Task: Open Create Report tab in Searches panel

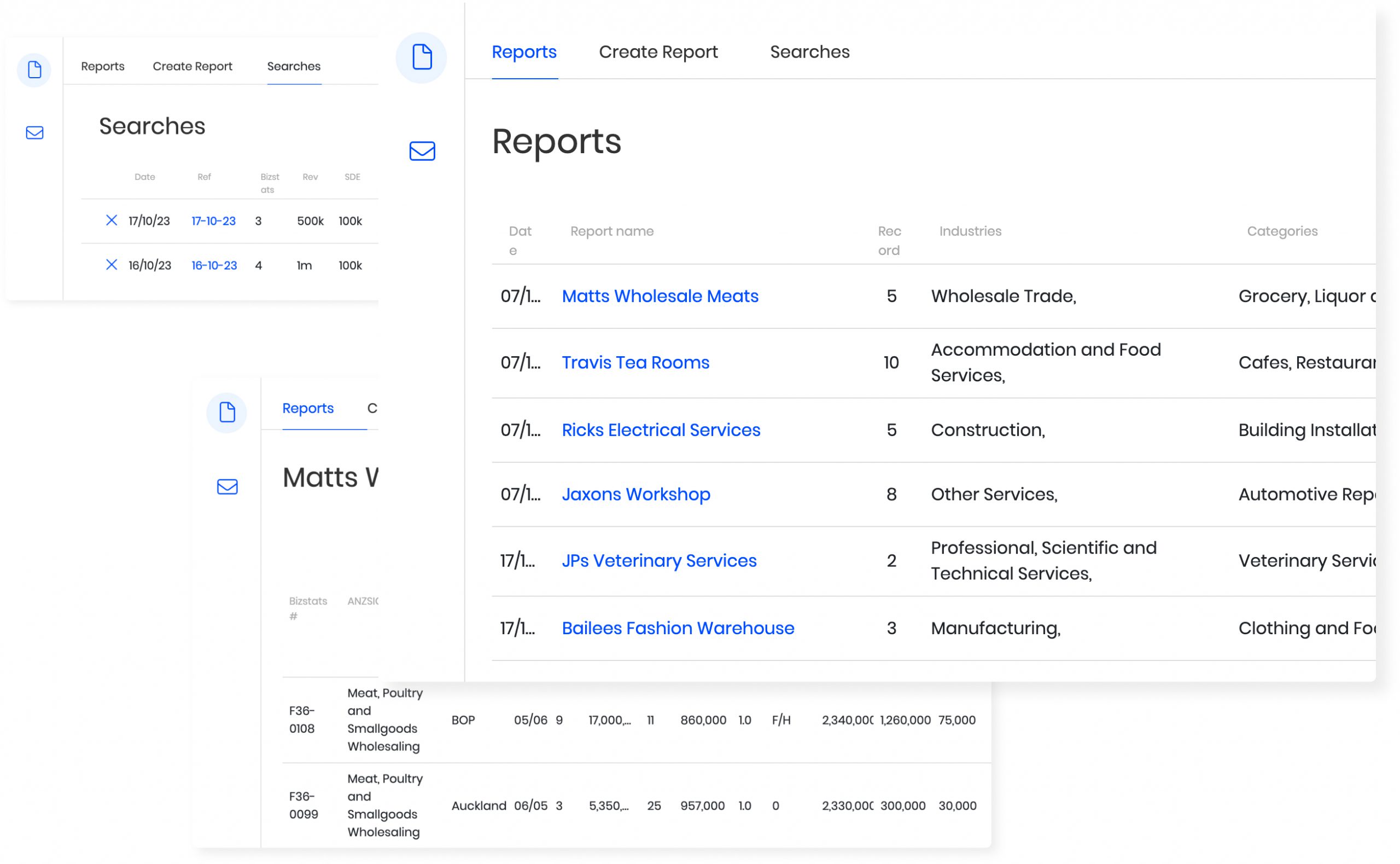Action: pos(192,66)
